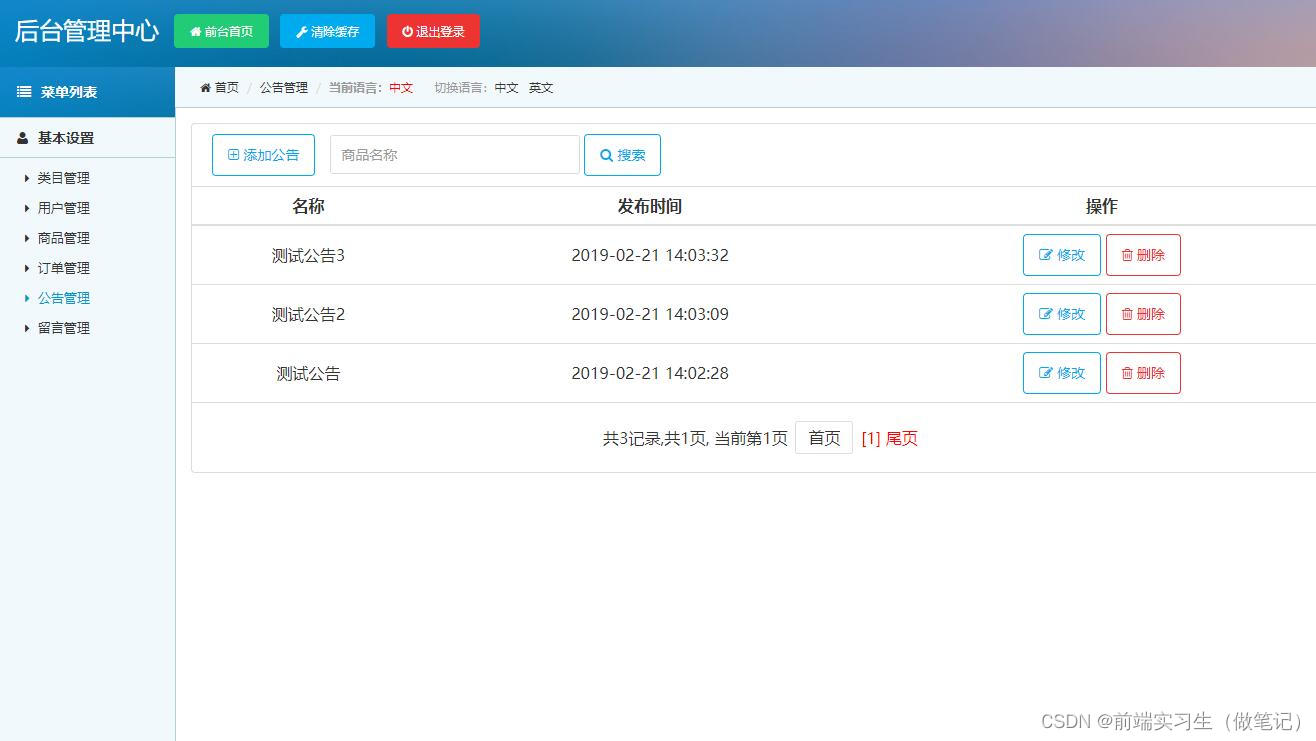Image resolution: width=1316 pixels, height=741 pixels.
Task: Click 删除 for 测试公告3
Action: point(1143,255)
